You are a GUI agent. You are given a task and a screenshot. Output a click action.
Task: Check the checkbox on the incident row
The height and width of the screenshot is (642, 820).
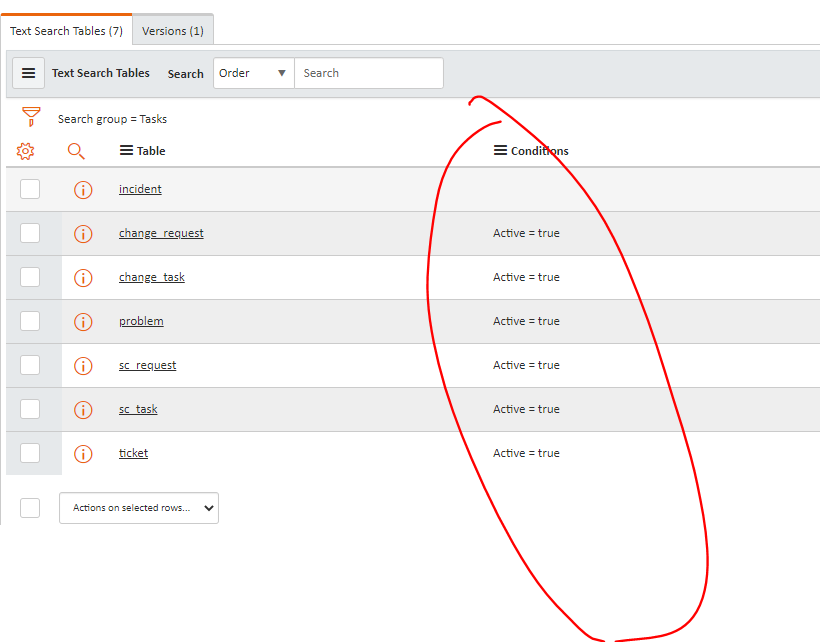coord(29,189)
